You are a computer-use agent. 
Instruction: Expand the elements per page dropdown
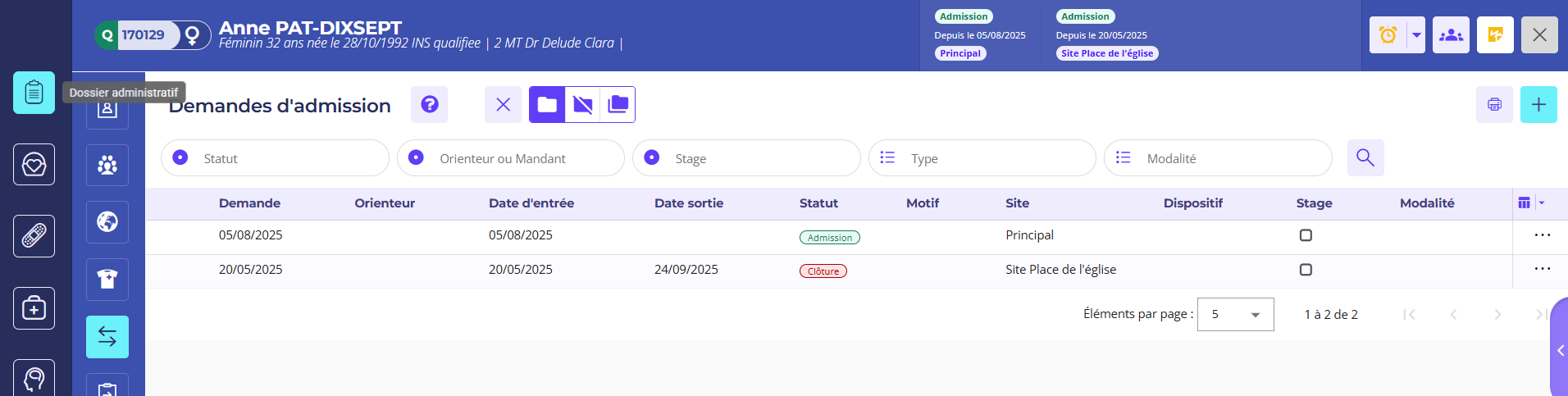coord(1235,315)
